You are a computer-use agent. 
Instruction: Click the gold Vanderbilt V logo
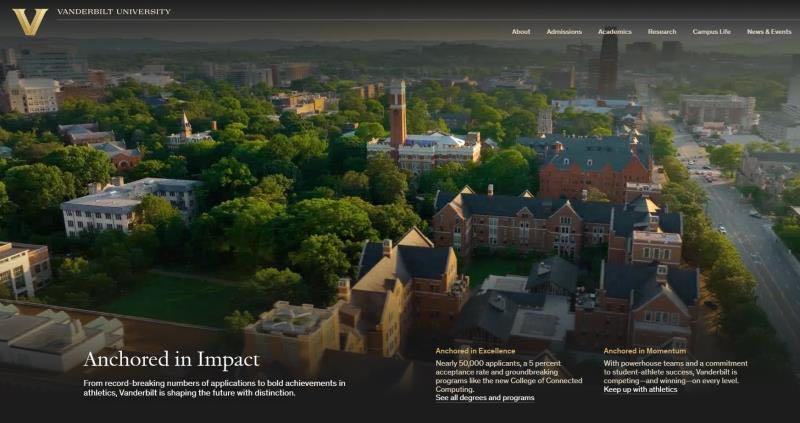(29, 20)
